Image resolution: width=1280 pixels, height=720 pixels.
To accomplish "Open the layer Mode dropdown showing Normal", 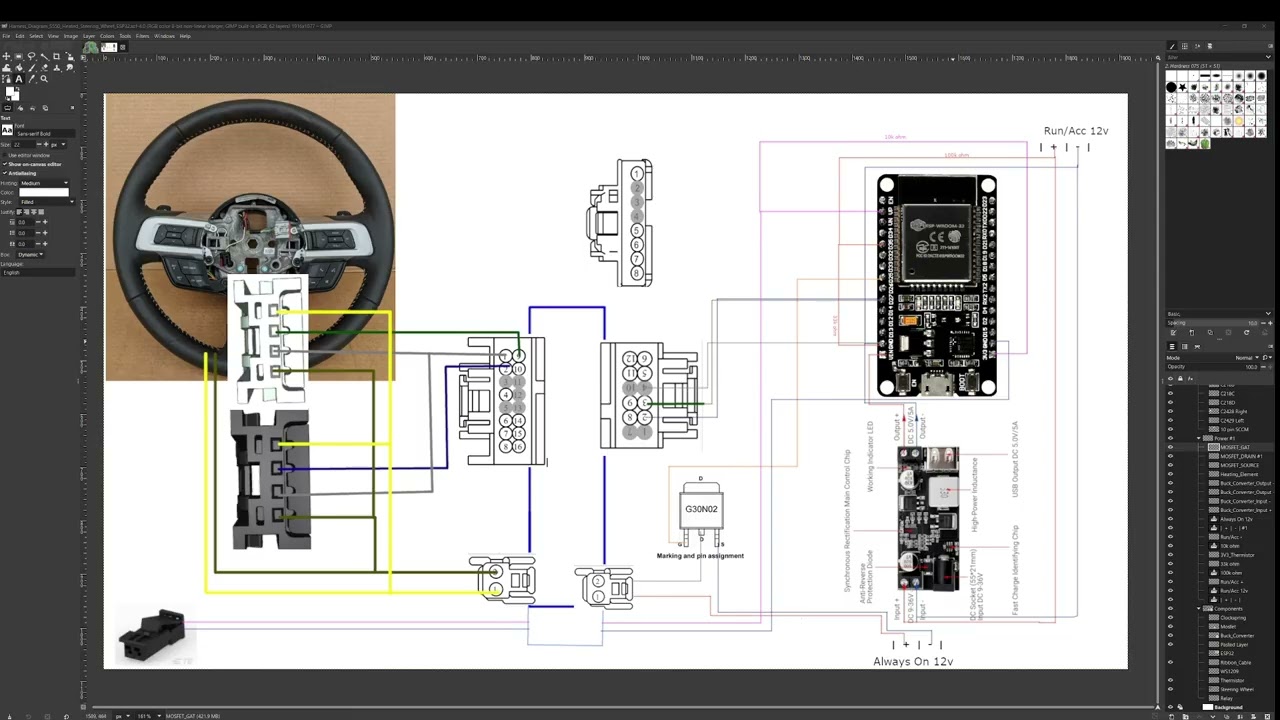I will (x=1246, y=357).
